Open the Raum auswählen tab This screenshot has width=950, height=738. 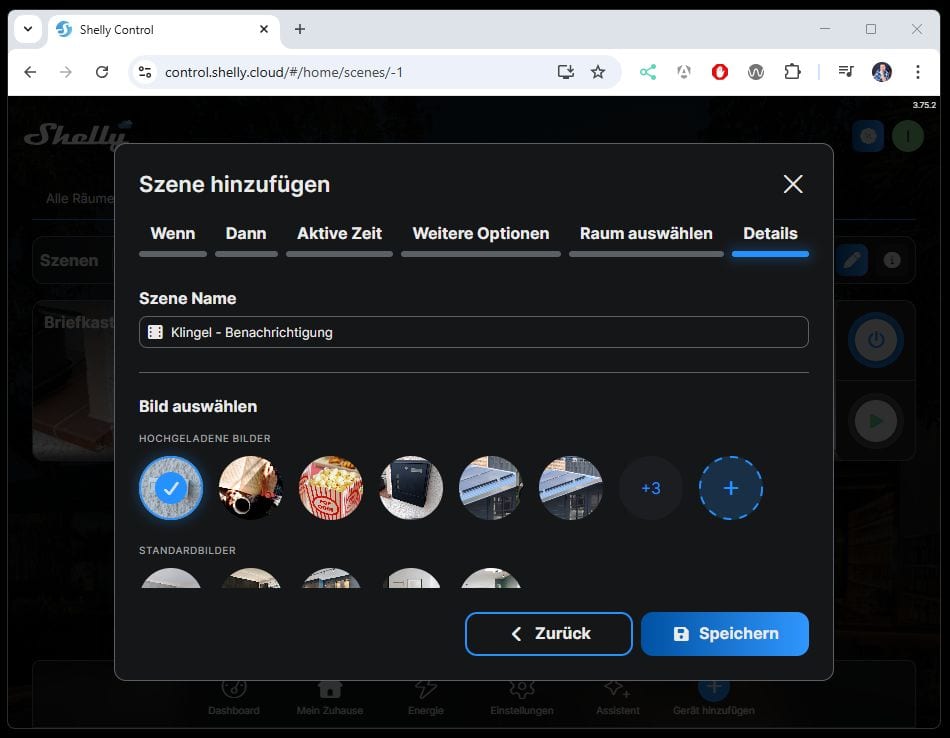tap(646, 234)
